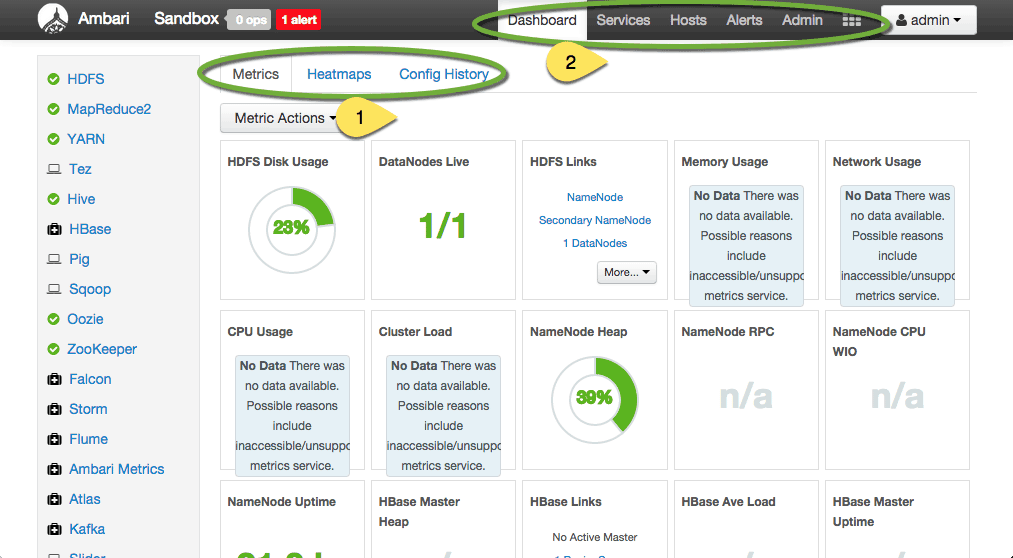Click the Ambari title text
This screenshot has height=558, width=1013.
[x=103, y=19]
